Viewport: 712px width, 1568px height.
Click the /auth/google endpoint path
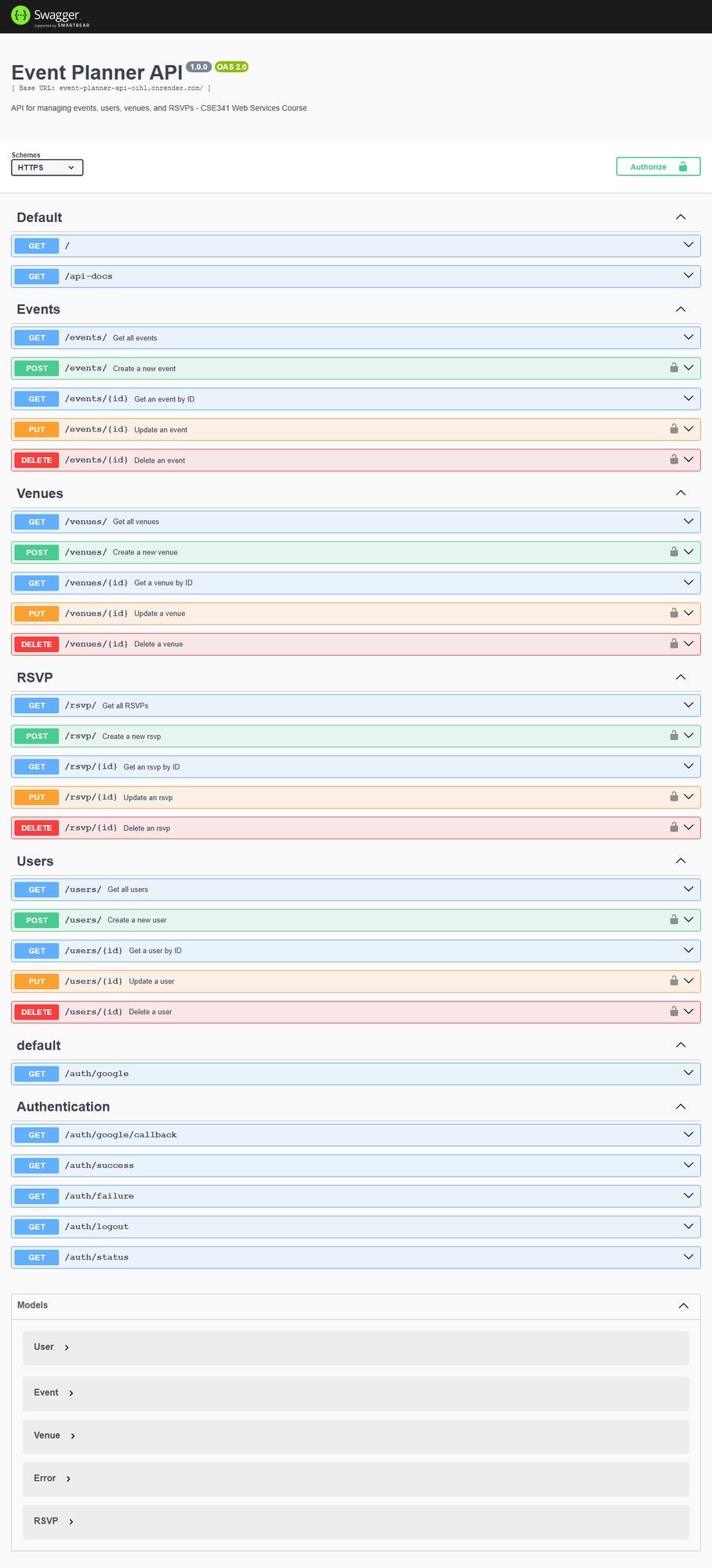pyautogui.click(x=97, y=1074)
